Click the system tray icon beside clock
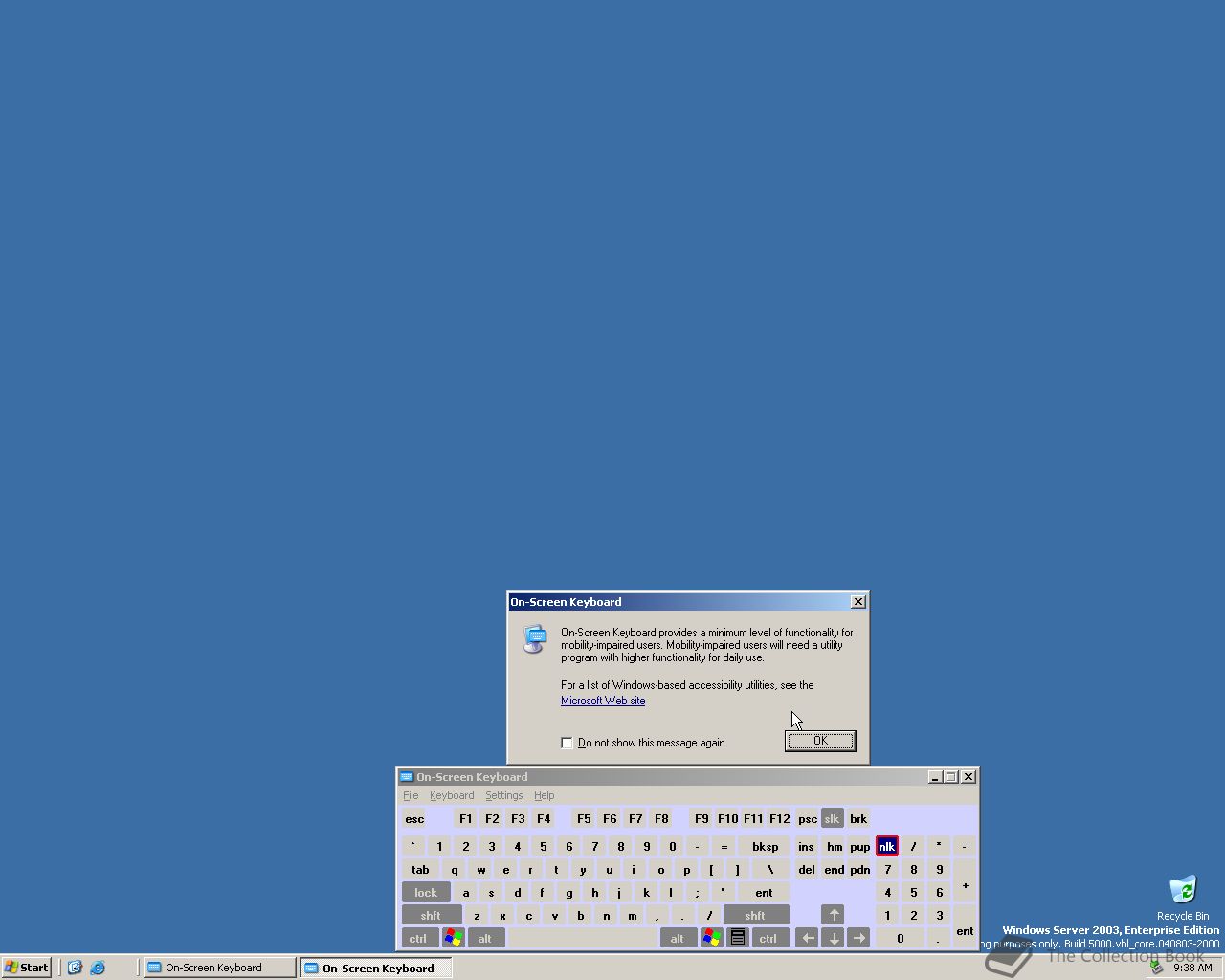1225x980 pixels. 1157,968
